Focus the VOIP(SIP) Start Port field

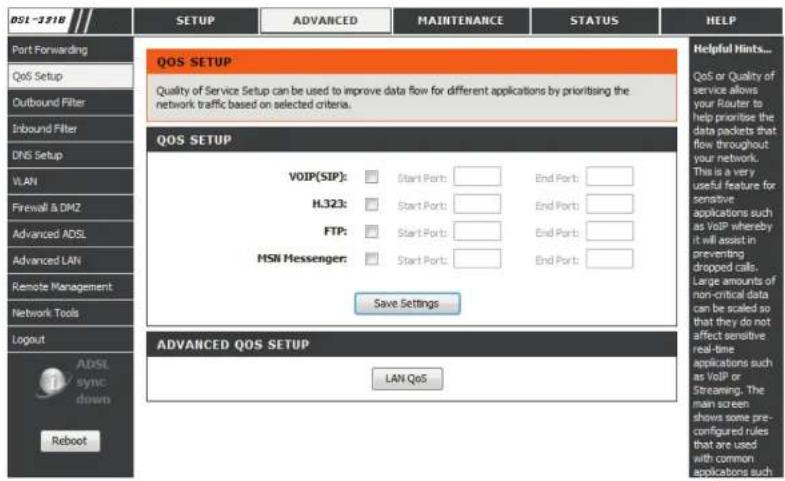tap(477, 177)
